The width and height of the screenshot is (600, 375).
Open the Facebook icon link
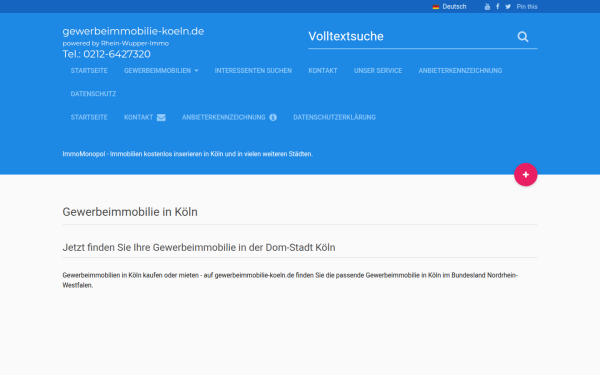point(497,7)
